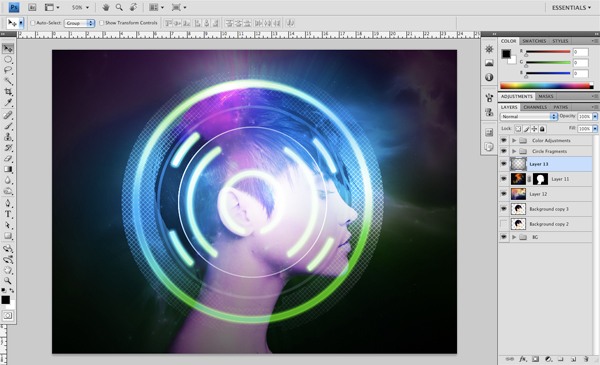The height and width of the screenshot is (365, 600).
Task: Select the Type tool
Action: tap(8, 214)
